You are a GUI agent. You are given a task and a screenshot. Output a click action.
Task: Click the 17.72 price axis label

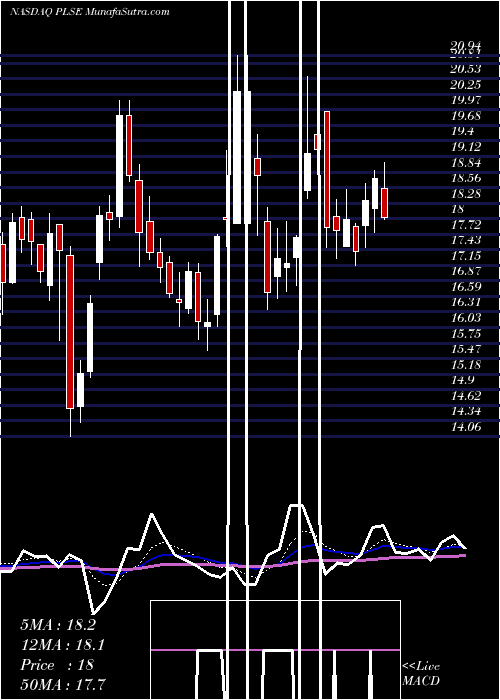[x=466, y=225]
